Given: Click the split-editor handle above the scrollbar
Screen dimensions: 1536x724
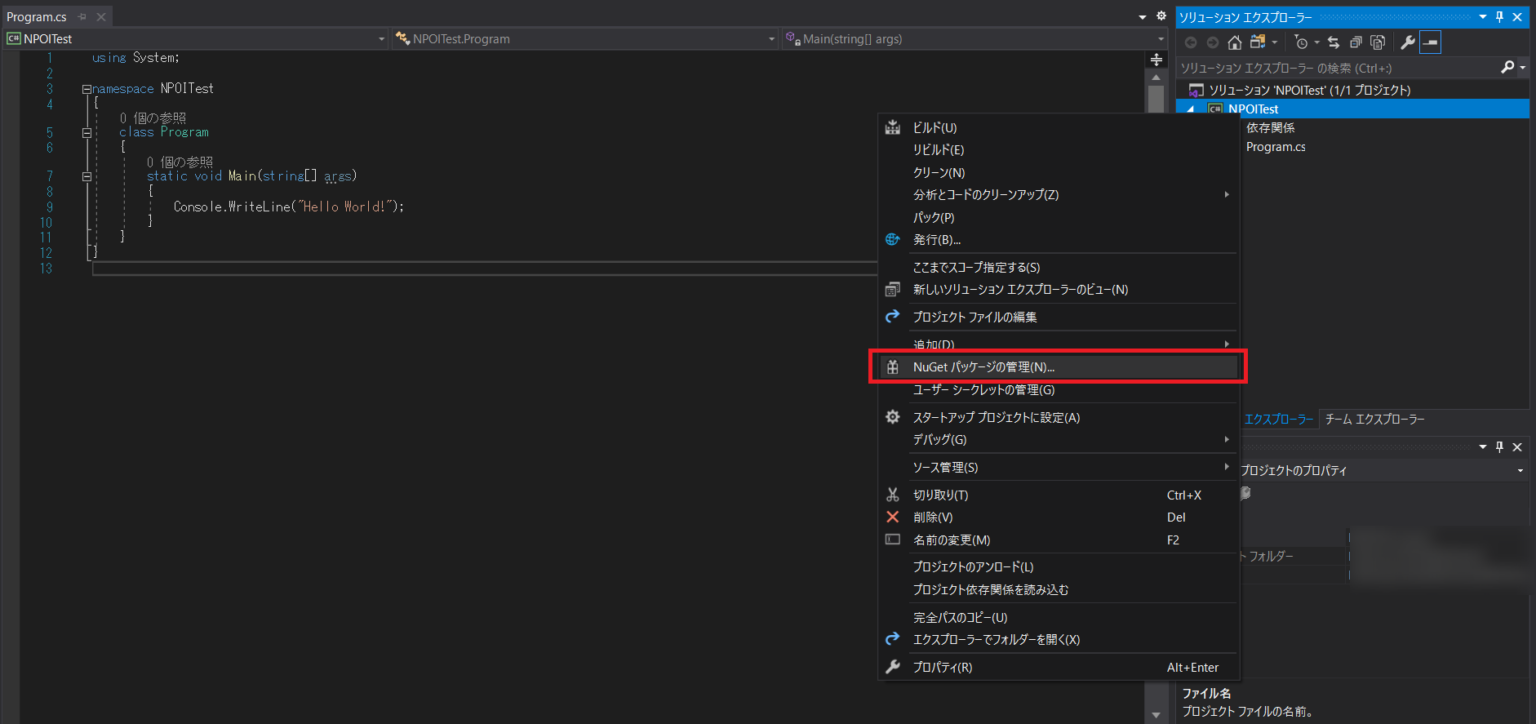Looking at the screenshot, I should pos(1157,60).
